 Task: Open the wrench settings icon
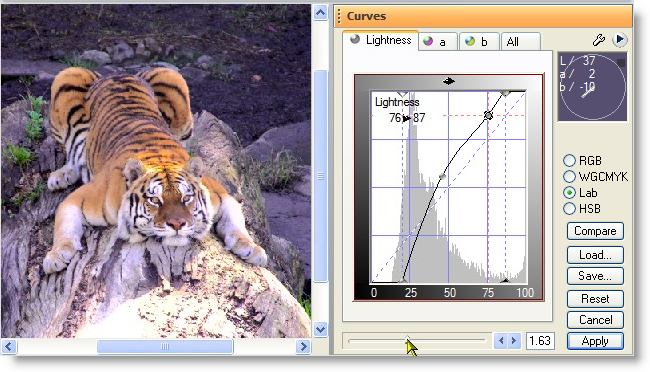pyautogui.click(x=599, y=40)
